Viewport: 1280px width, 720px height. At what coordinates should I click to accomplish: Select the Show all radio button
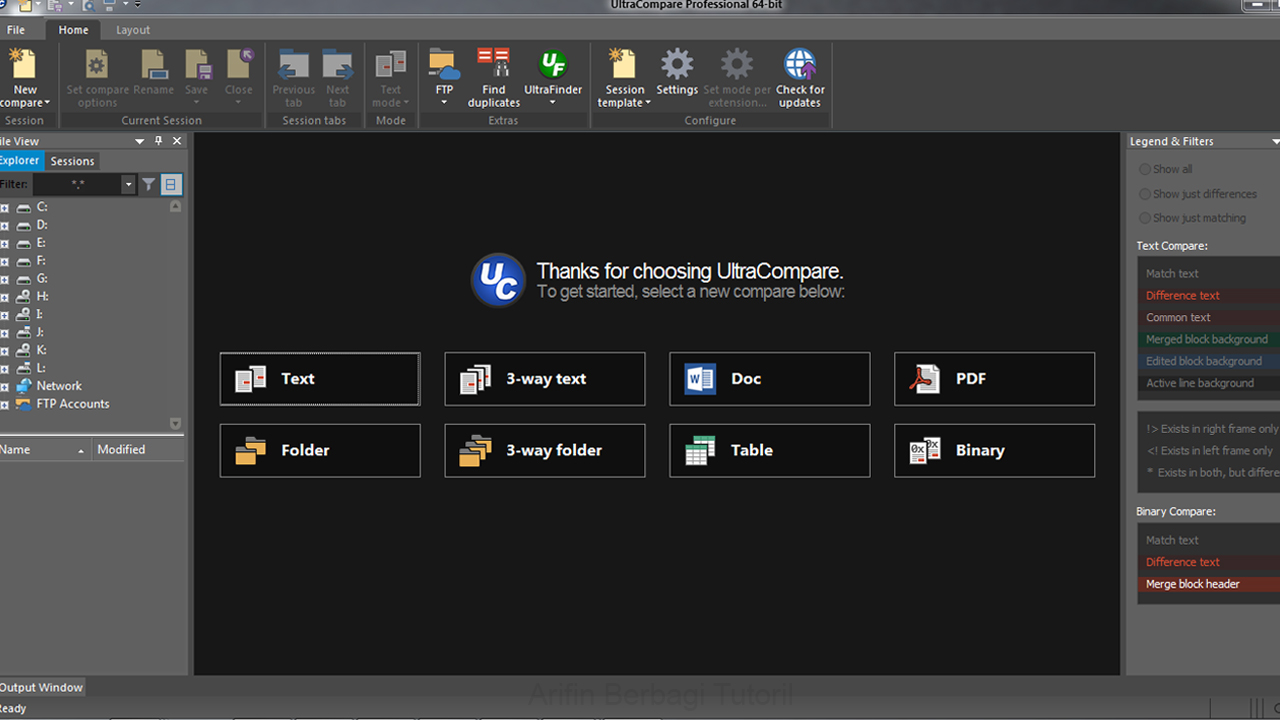coord(1145,169)
